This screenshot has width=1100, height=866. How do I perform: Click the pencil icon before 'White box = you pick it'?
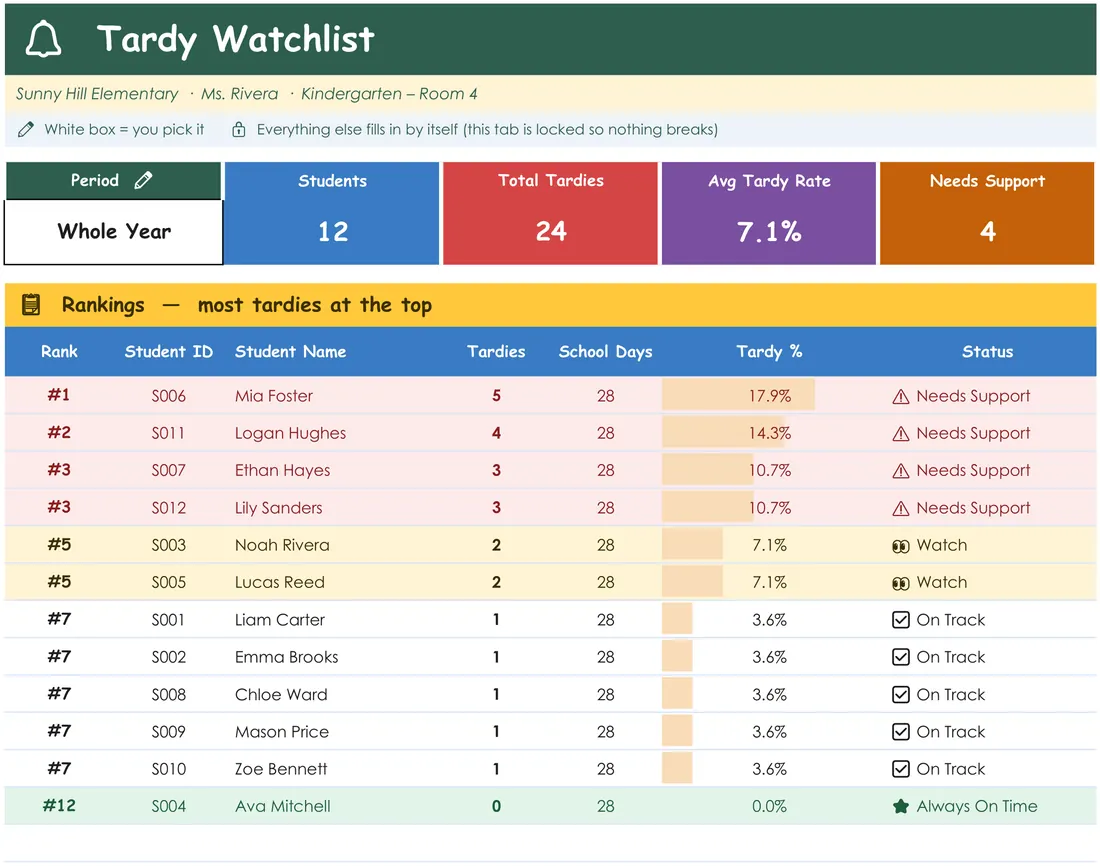coord(26,129)
